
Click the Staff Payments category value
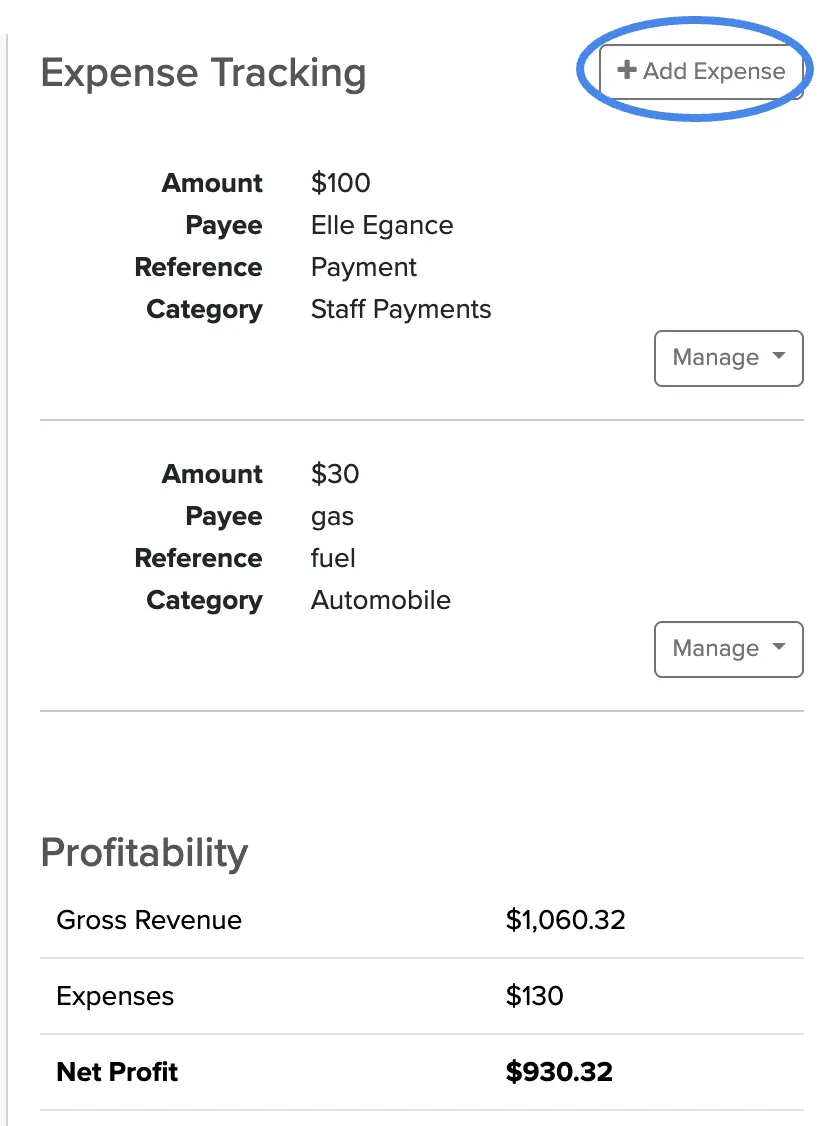[401, 310]
